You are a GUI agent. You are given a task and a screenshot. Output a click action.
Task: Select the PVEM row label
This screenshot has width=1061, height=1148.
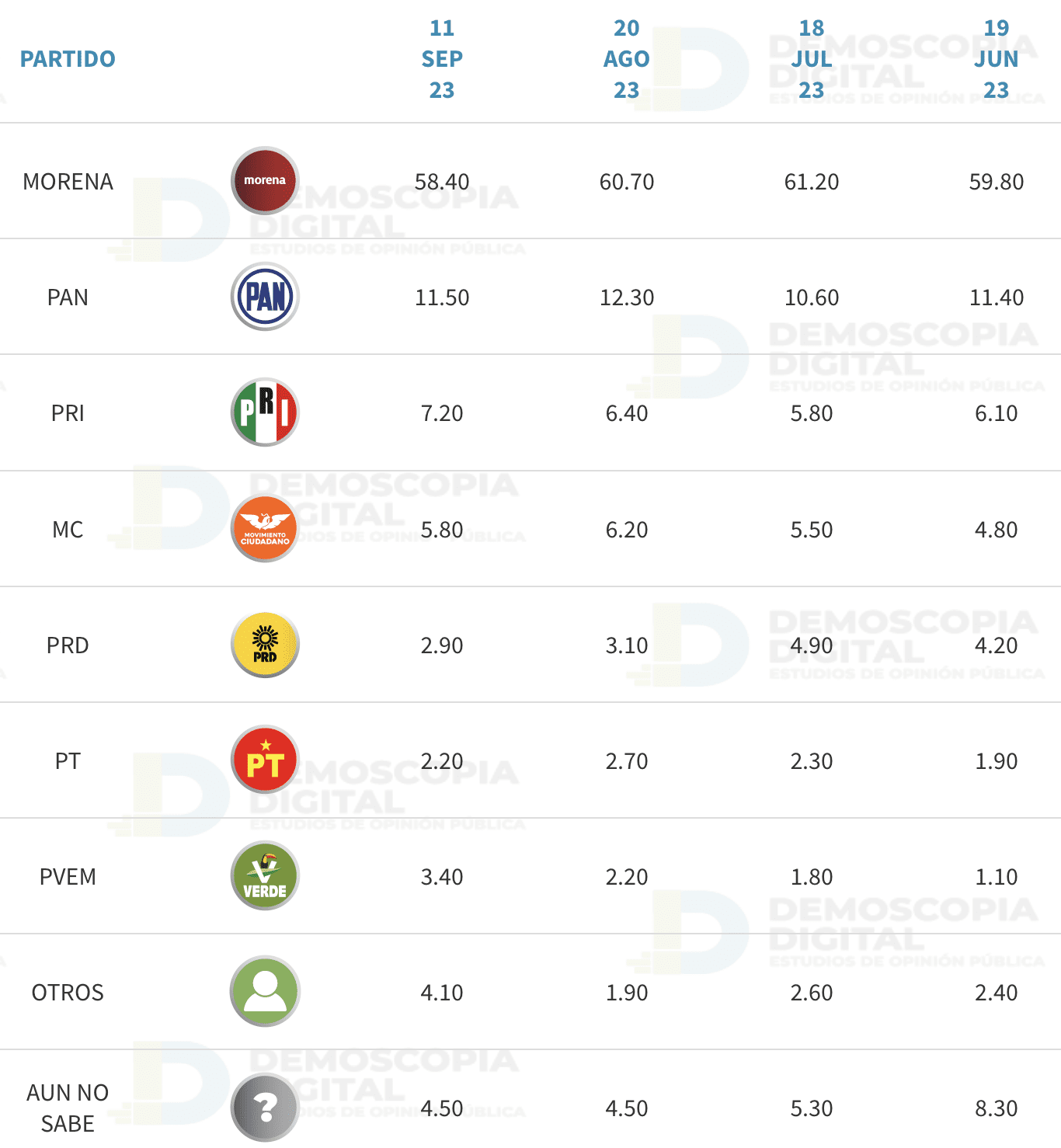[x=68, y=877]
